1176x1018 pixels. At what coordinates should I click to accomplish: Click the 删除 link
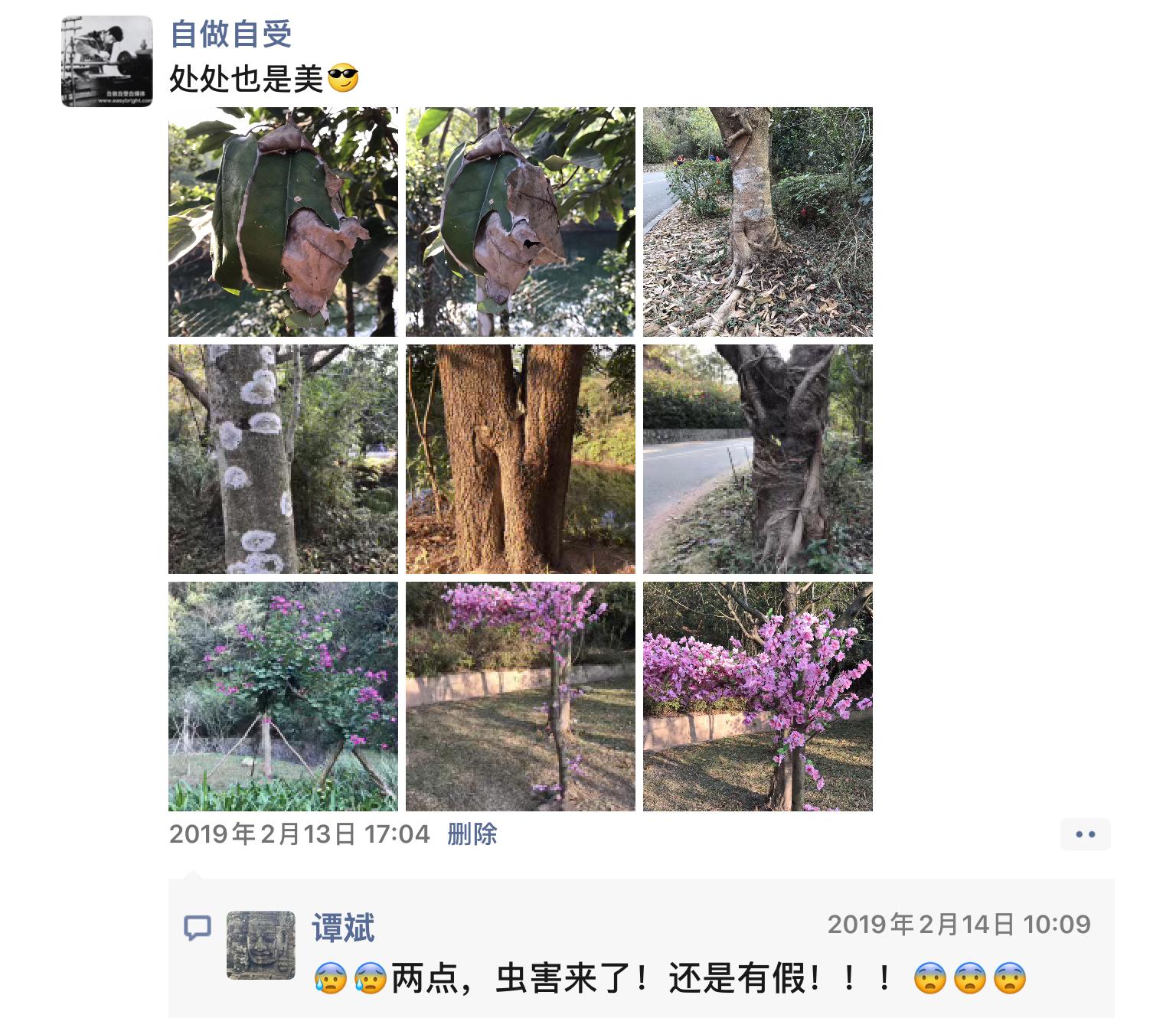point(472,834)
